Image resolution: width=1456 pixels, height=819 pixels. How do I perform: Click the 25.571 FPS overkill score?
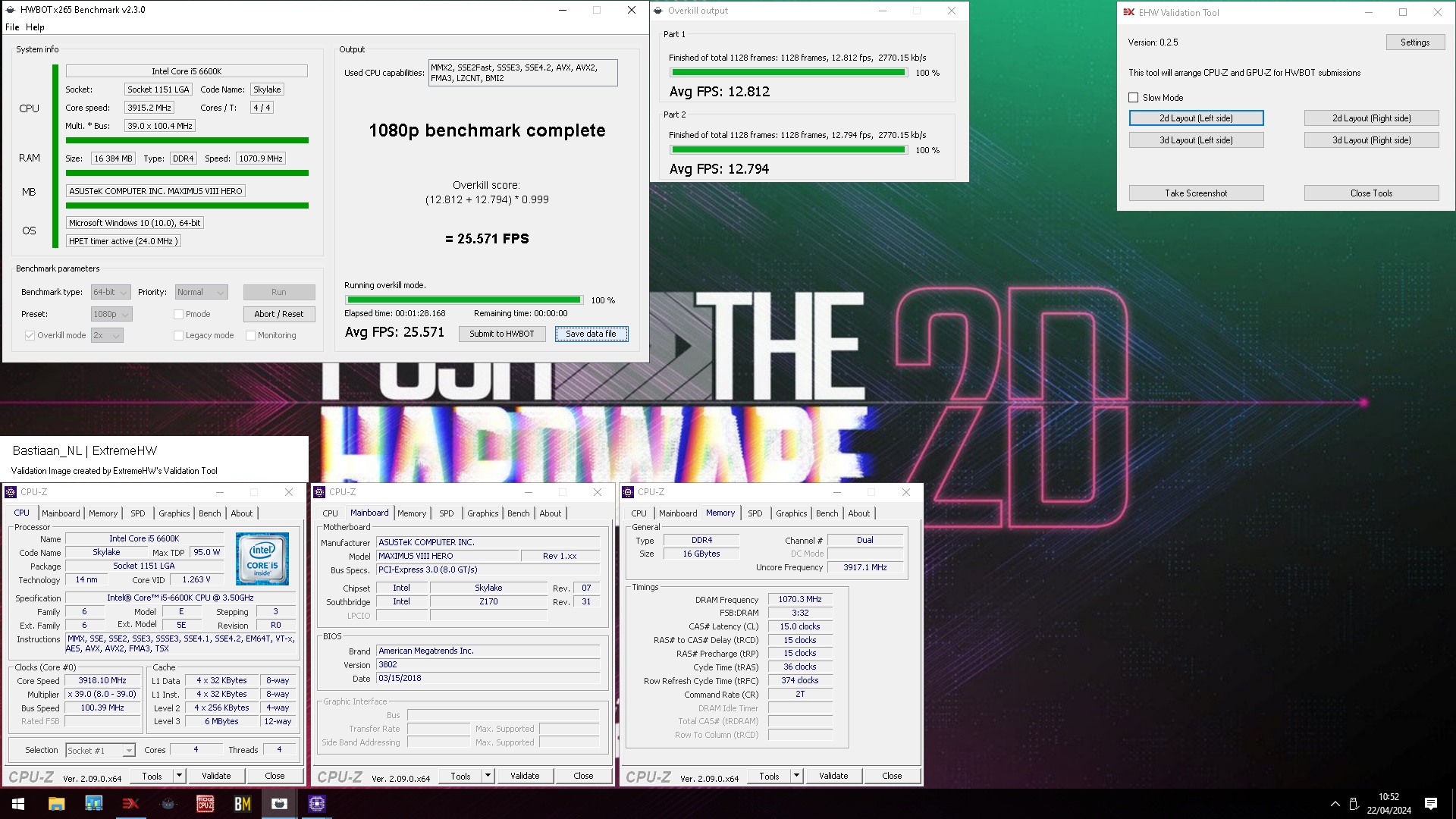coord(487,239)
